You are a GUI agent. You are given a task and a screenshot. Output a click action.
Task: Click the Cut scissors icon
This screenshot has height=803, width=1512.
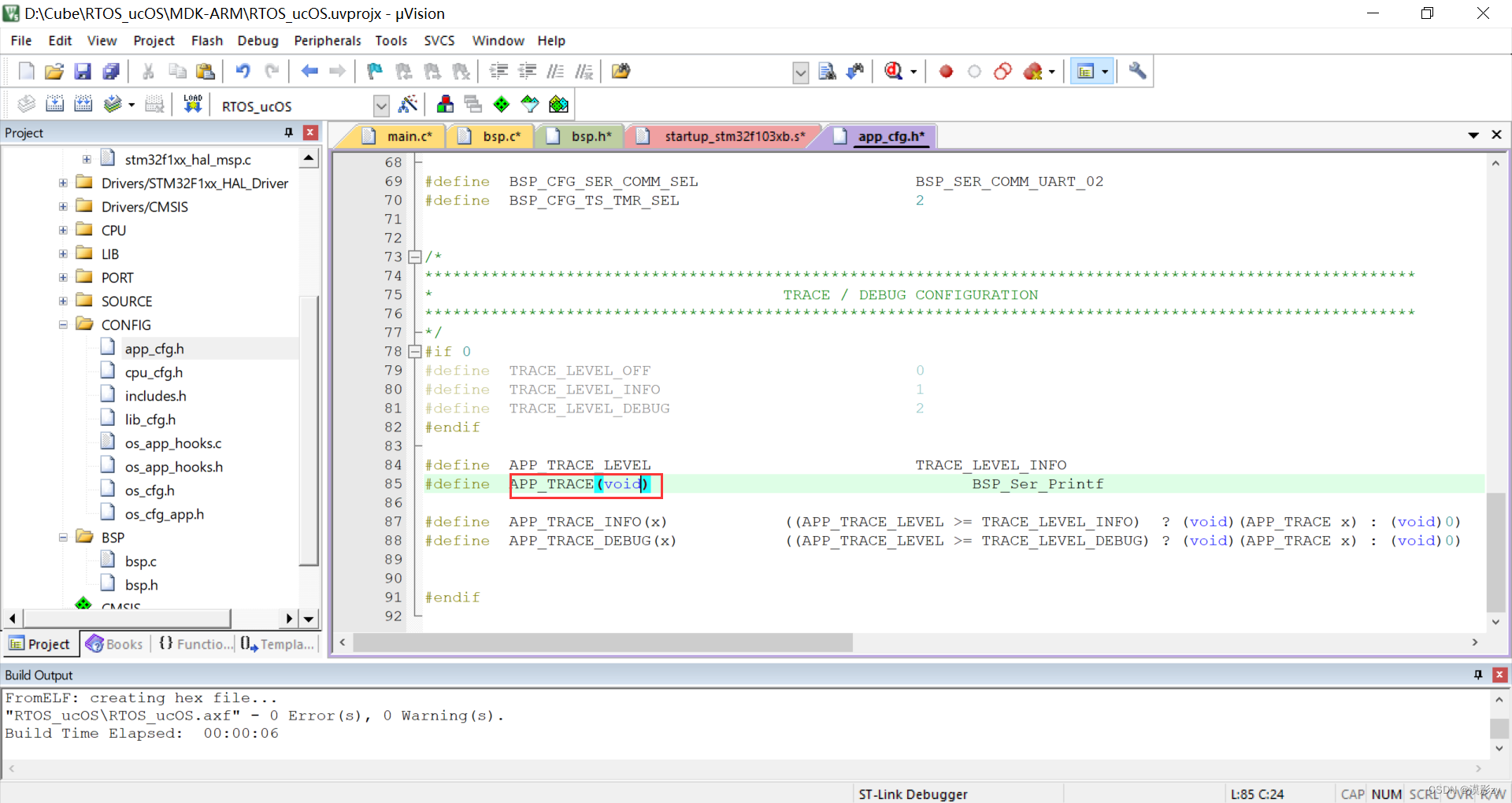pos(148,72)
